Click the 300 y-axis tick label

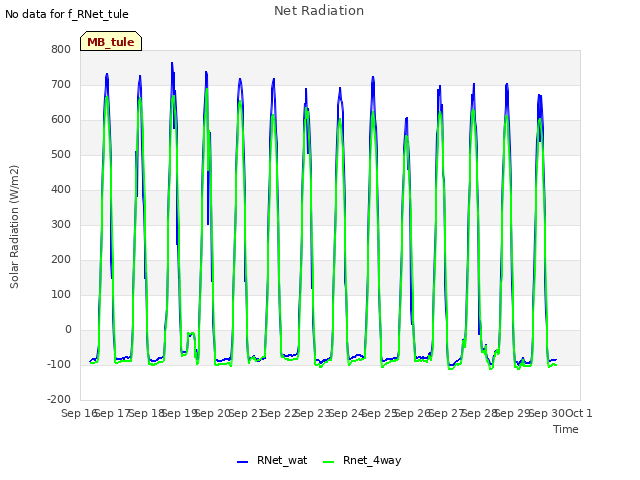[61, 224]
